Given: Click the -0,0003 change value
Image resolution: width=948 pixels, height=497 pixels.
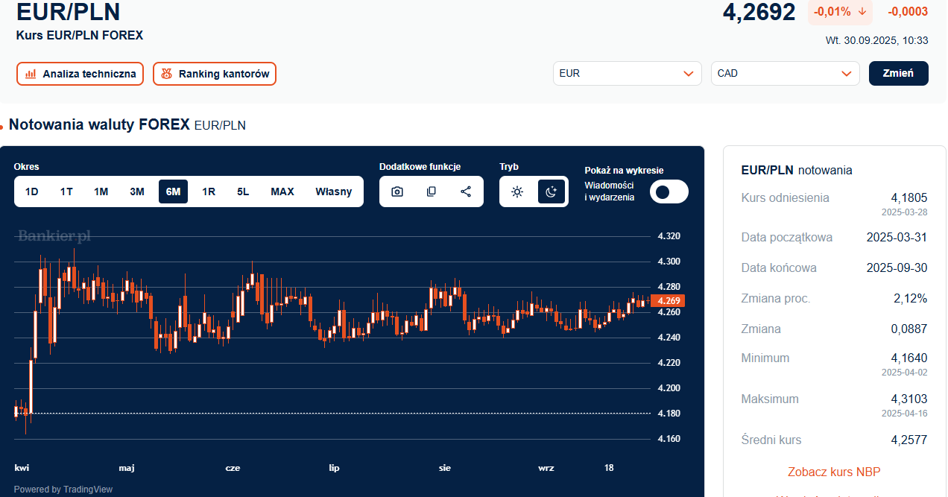Looking at the screenshot, I should (x=907, y=11).
